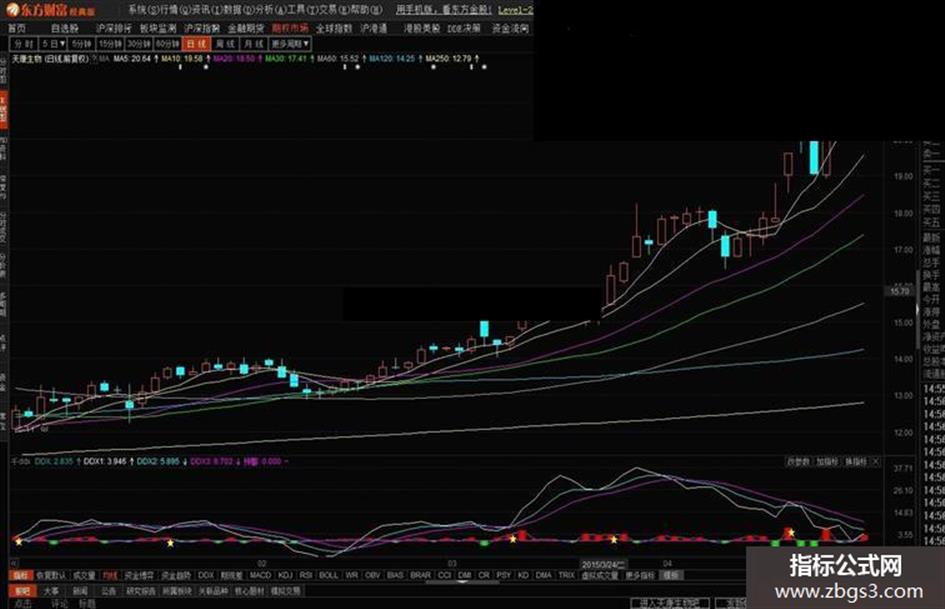Image resolution: width=945 pixels, height=609 pixels.
Task: Select the RSI indicator tab
Action: click(x=306, y=576)
